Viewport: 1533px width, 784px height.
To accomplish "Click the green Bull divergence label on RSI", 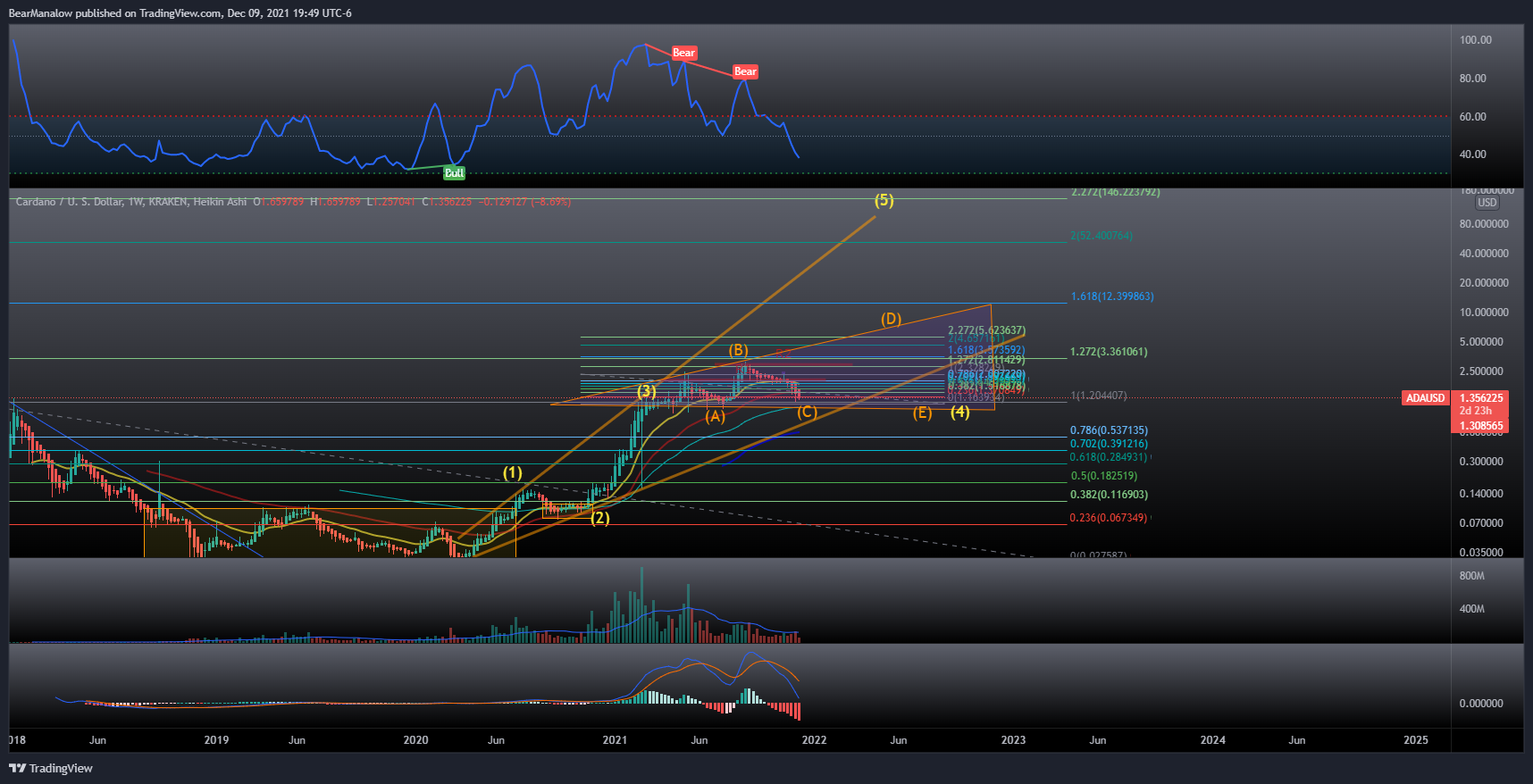I will 454,173.
